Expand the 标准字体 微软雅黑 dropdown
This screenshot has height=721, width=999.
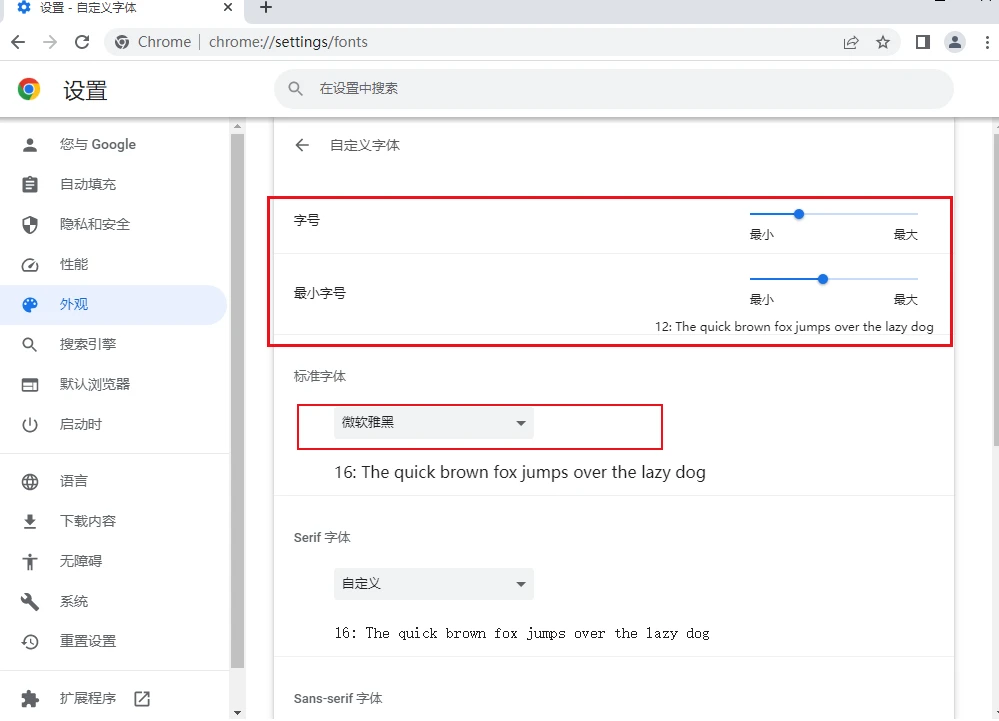click(433, 423)
